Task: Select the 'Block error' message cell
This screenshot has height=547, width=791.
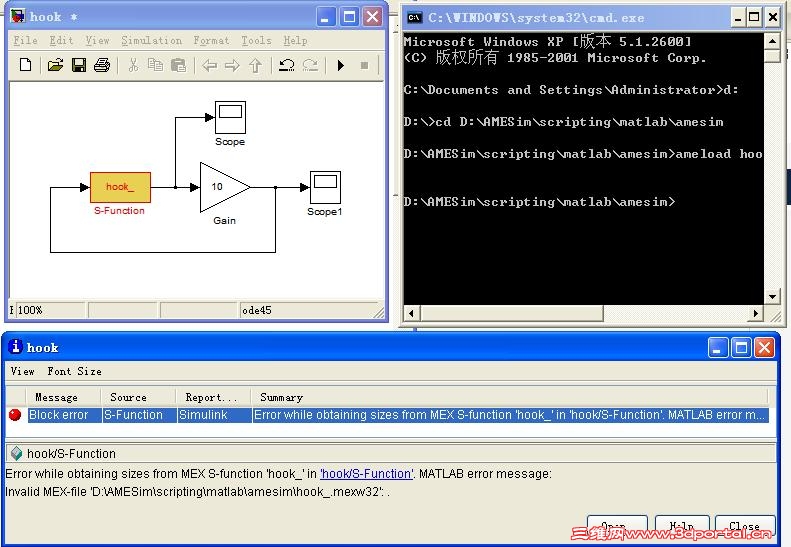Action: [64, 415]
